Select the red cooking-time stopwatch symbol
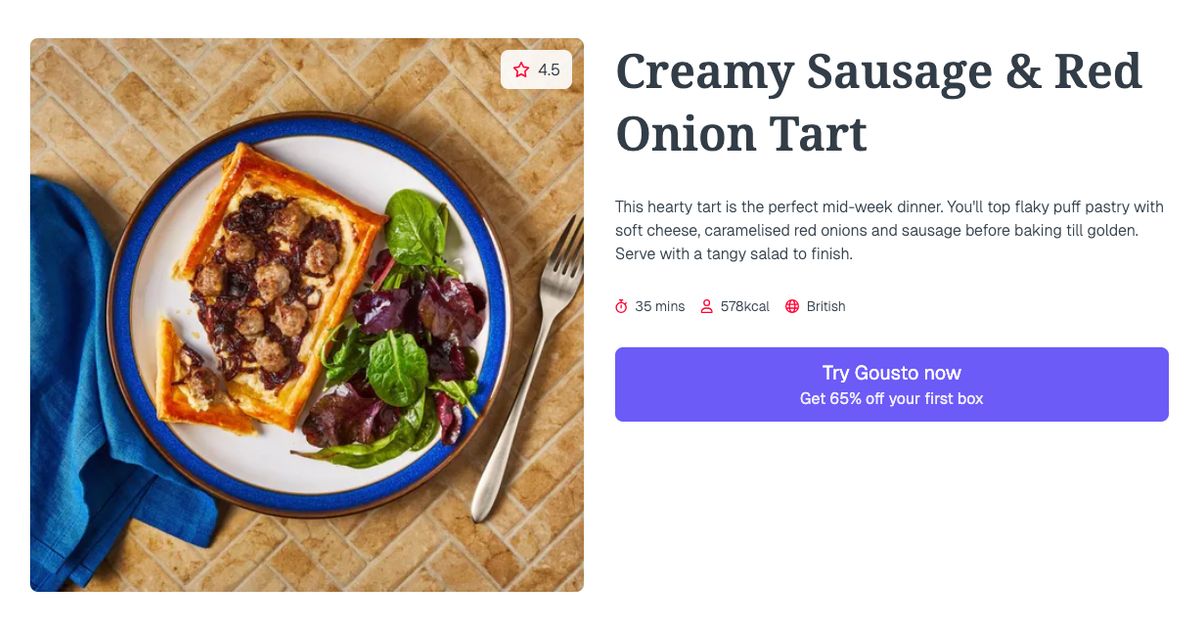The height and width of the screenshot is (630, 1200). tap(622, 306)
